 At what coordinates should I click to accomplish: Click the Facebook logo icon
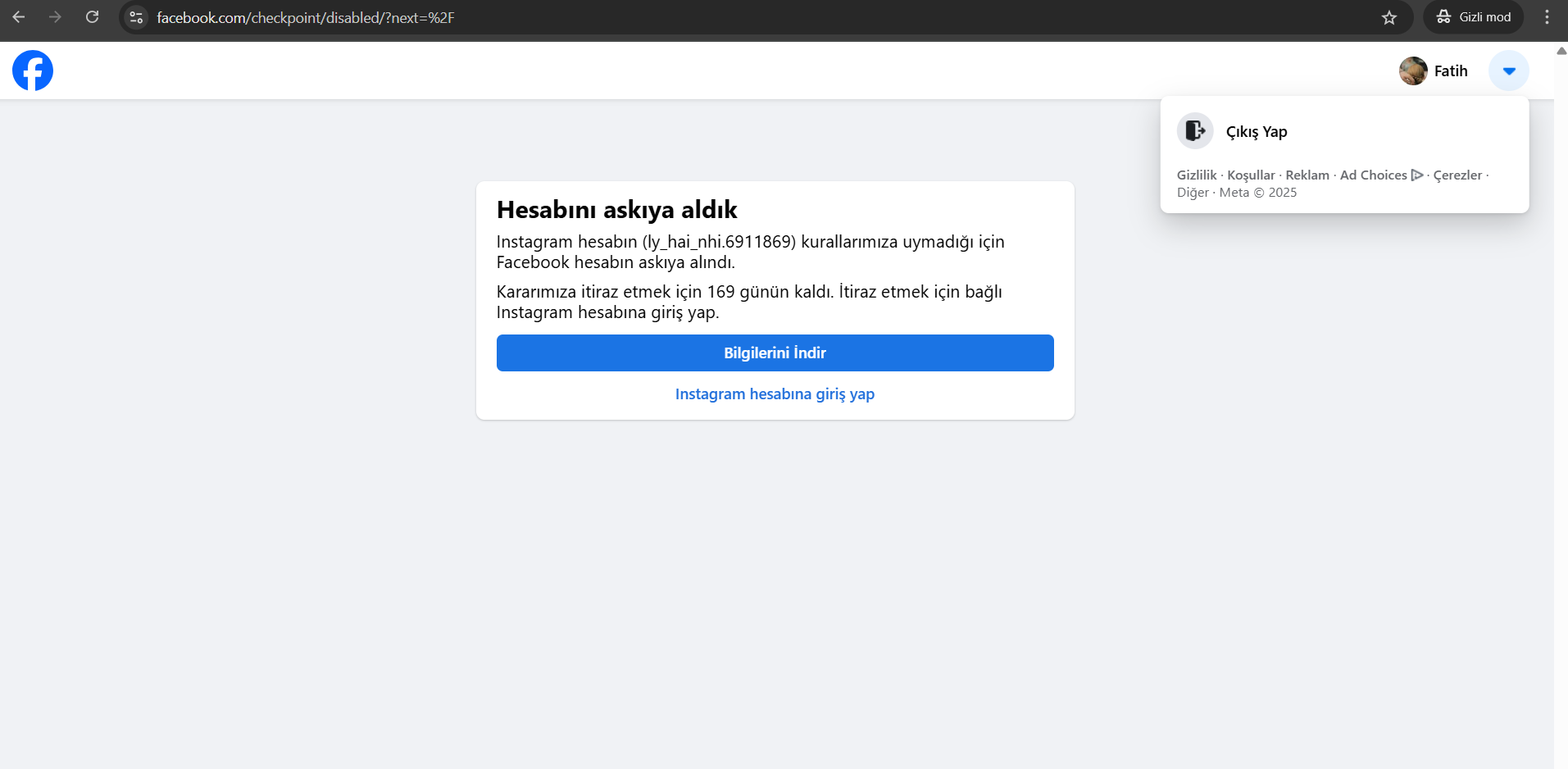(x=33, y=71)
